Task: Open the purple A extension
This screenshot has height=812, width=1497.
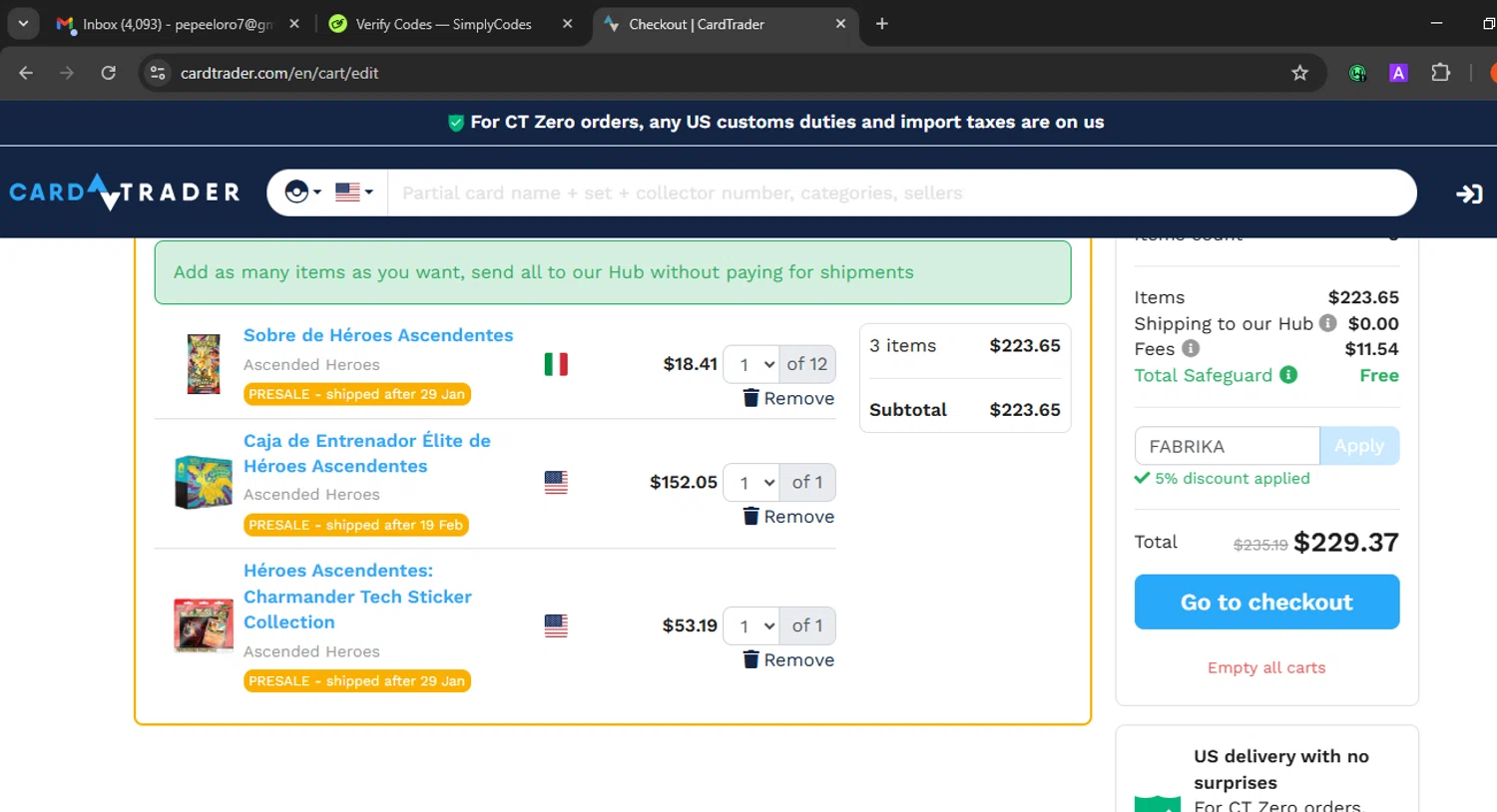Action: click(1398, 73)
